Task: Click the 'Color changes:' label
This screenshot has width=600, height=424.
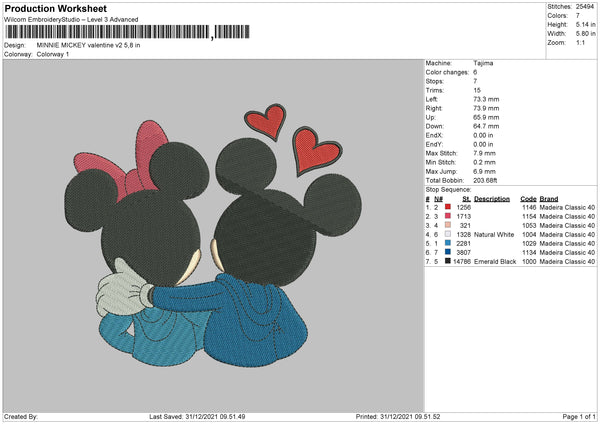Action: [x=447, y=72]
